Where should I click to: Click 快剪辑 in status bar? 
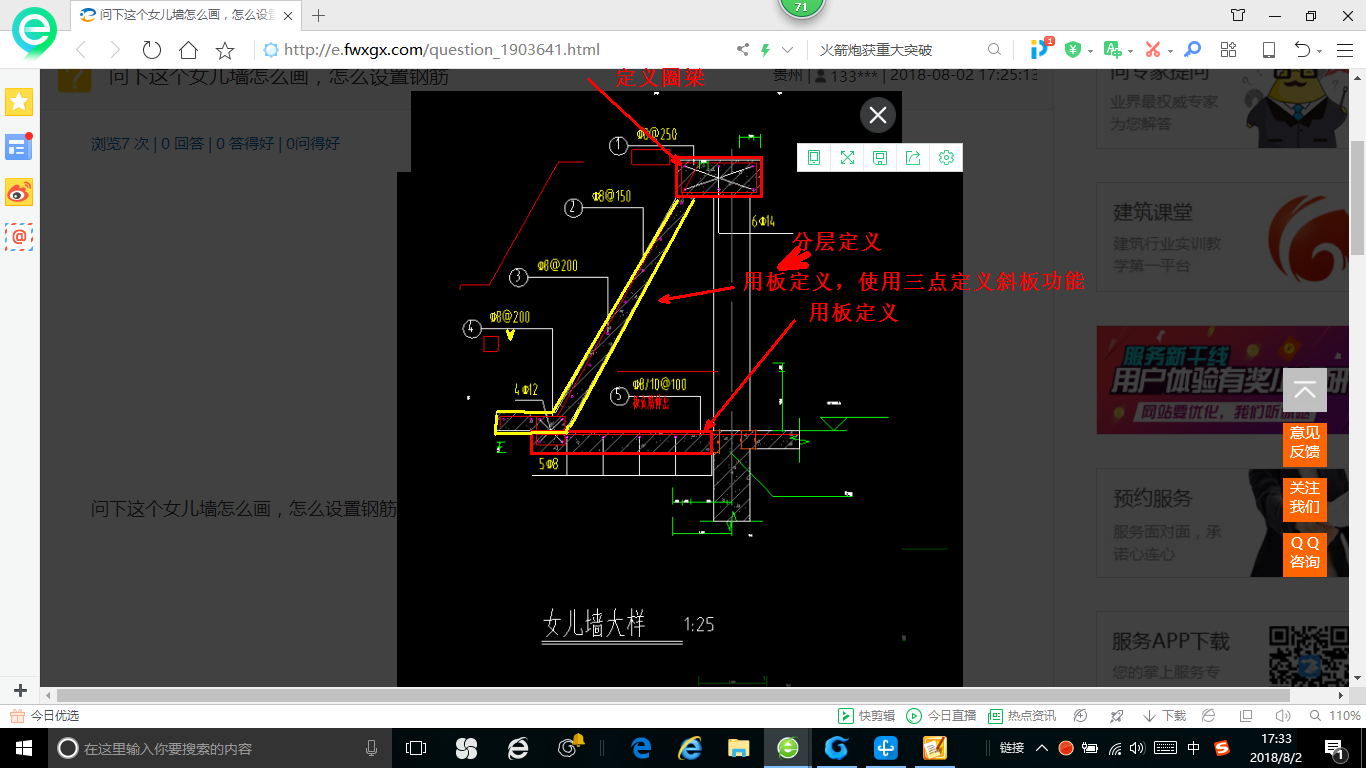(x=866, y=716)
